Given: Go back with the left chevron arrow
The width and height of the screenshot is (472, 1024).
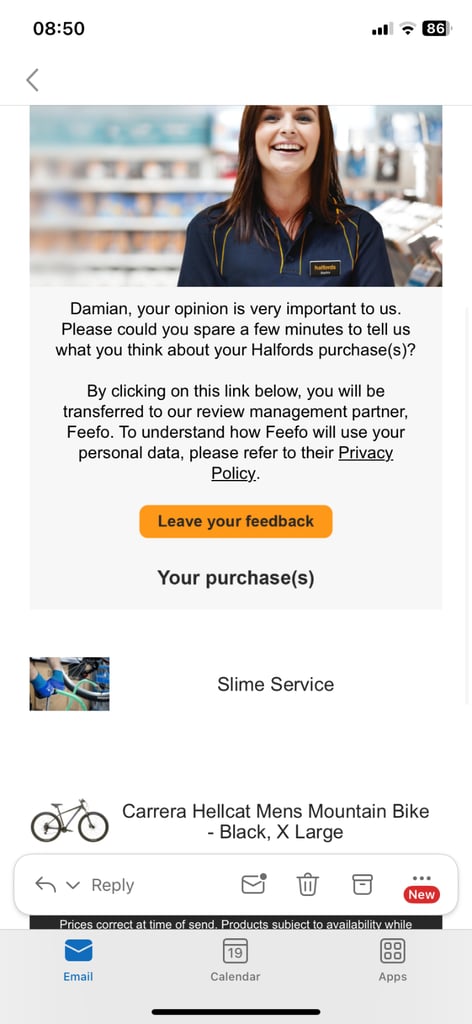Looking at the screenshot, I should 32,80.
